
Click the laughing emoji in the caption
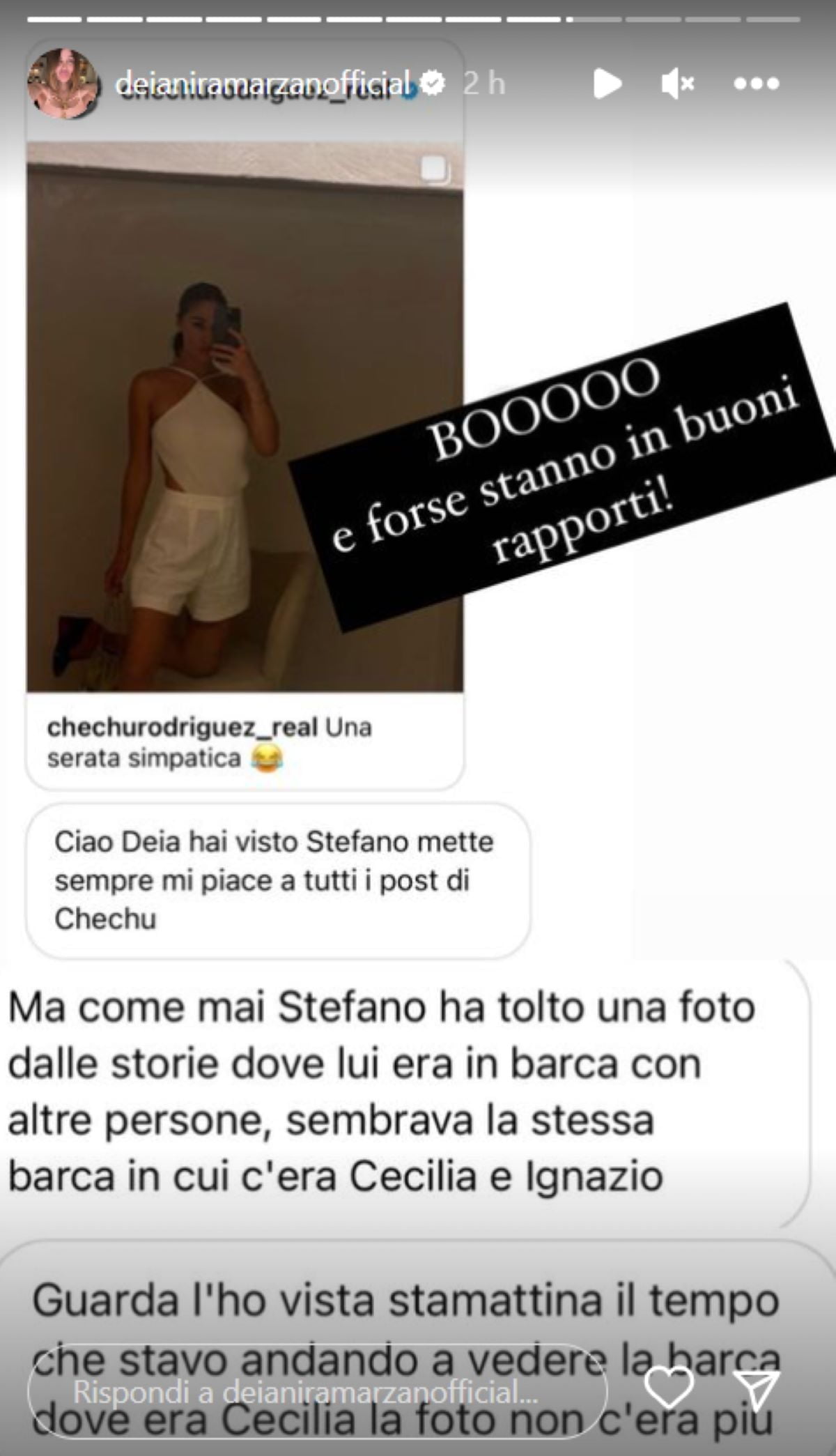click(267, 758)
